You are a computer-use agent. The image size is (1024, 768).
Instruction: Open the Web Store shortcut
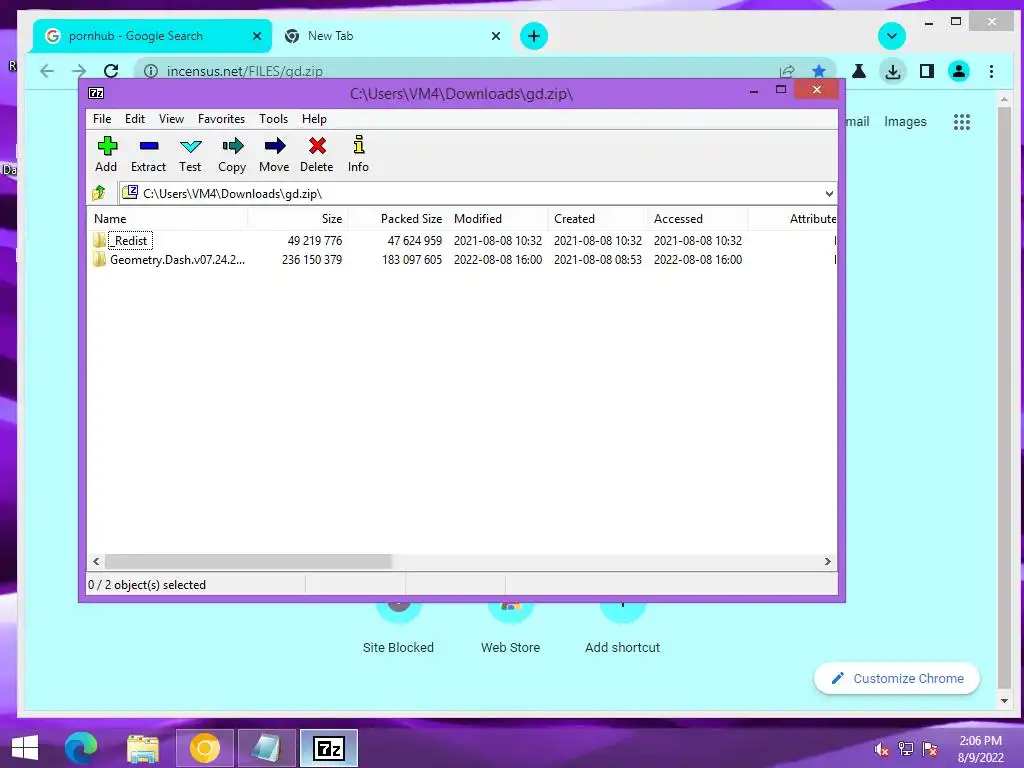[511, 627]
